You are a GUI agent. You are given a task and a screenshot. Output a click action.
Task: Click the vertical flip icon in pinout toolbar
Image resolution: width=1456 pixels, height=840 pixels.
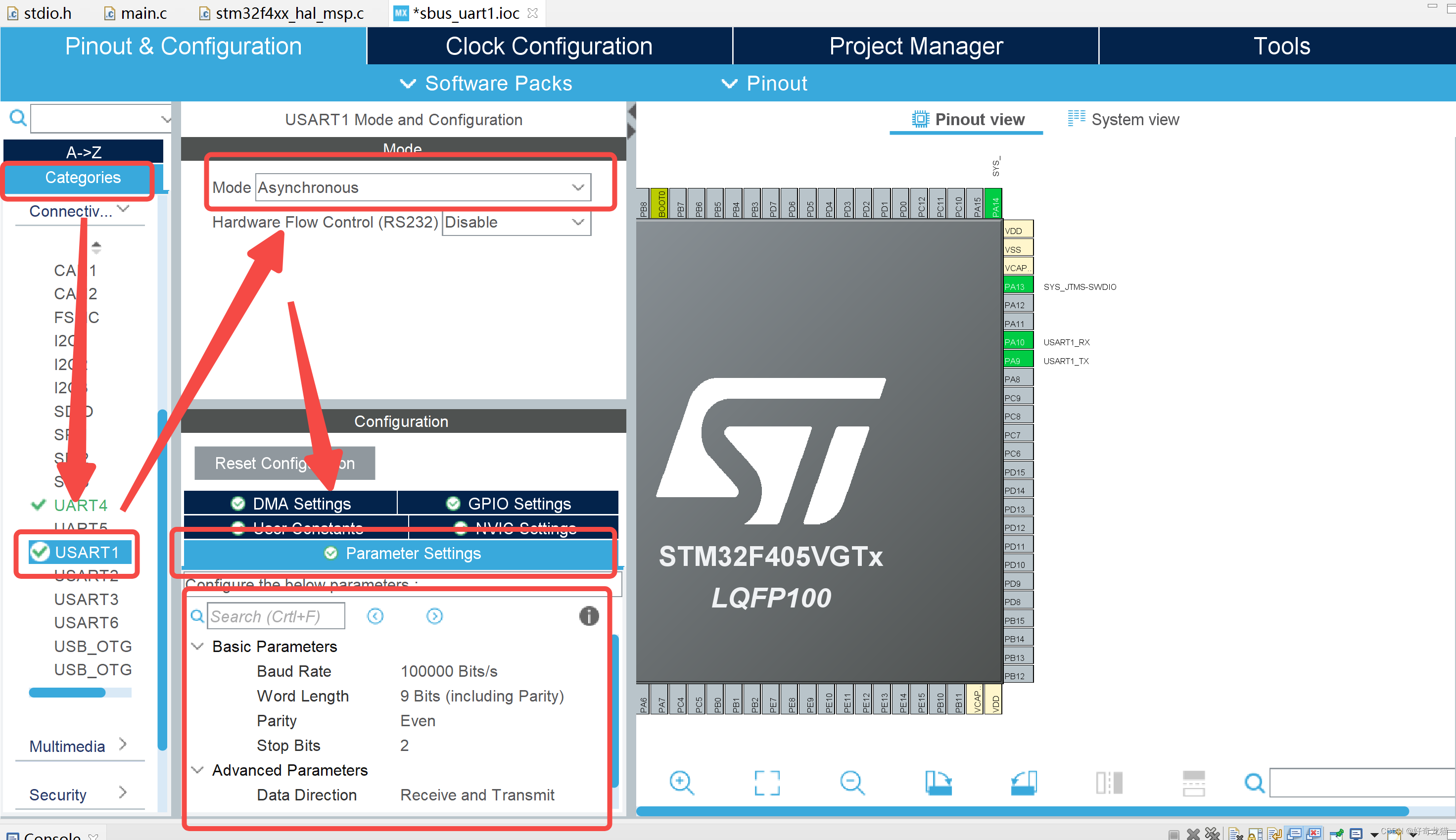click(1193, 783)
